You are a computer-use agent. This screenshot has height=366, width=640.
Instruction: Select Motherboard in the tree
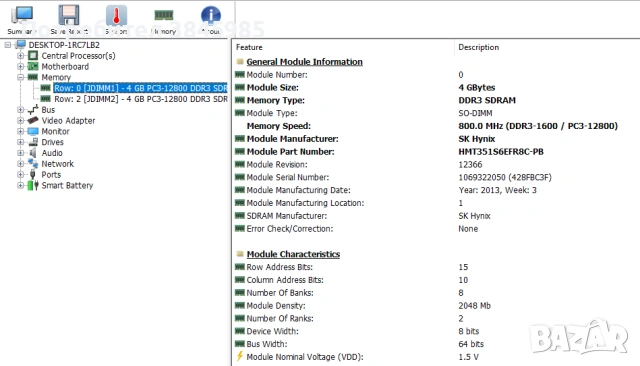(x=65, y=67)
